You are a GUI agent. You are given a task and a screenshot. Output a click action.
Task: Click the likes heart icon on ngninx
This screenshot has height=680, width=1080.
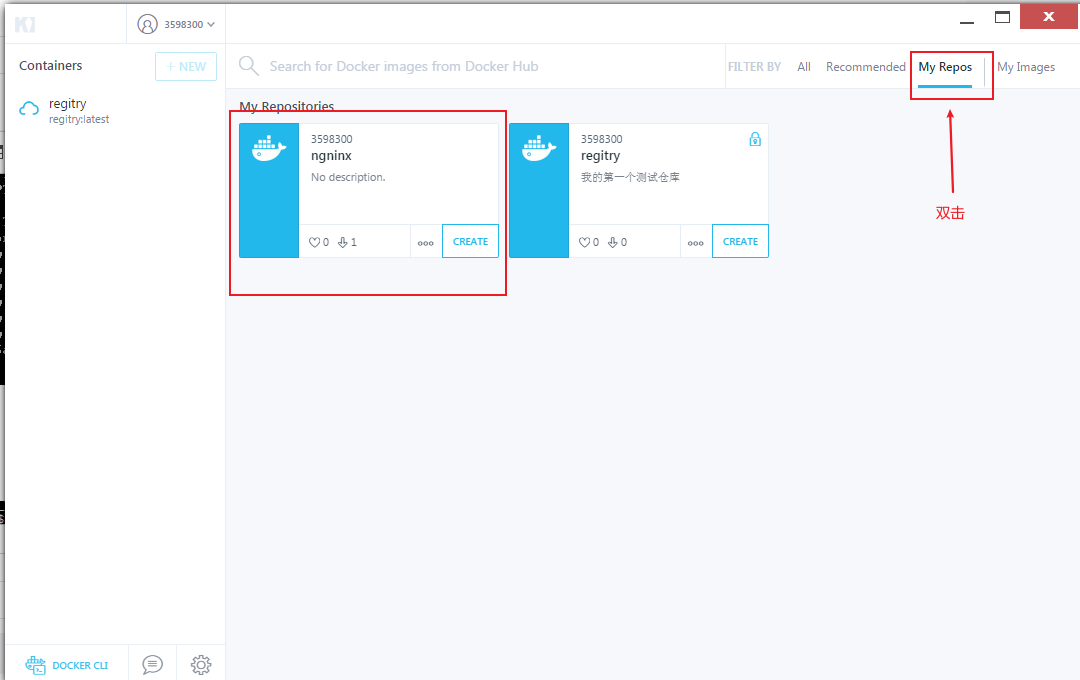point(314,243)
